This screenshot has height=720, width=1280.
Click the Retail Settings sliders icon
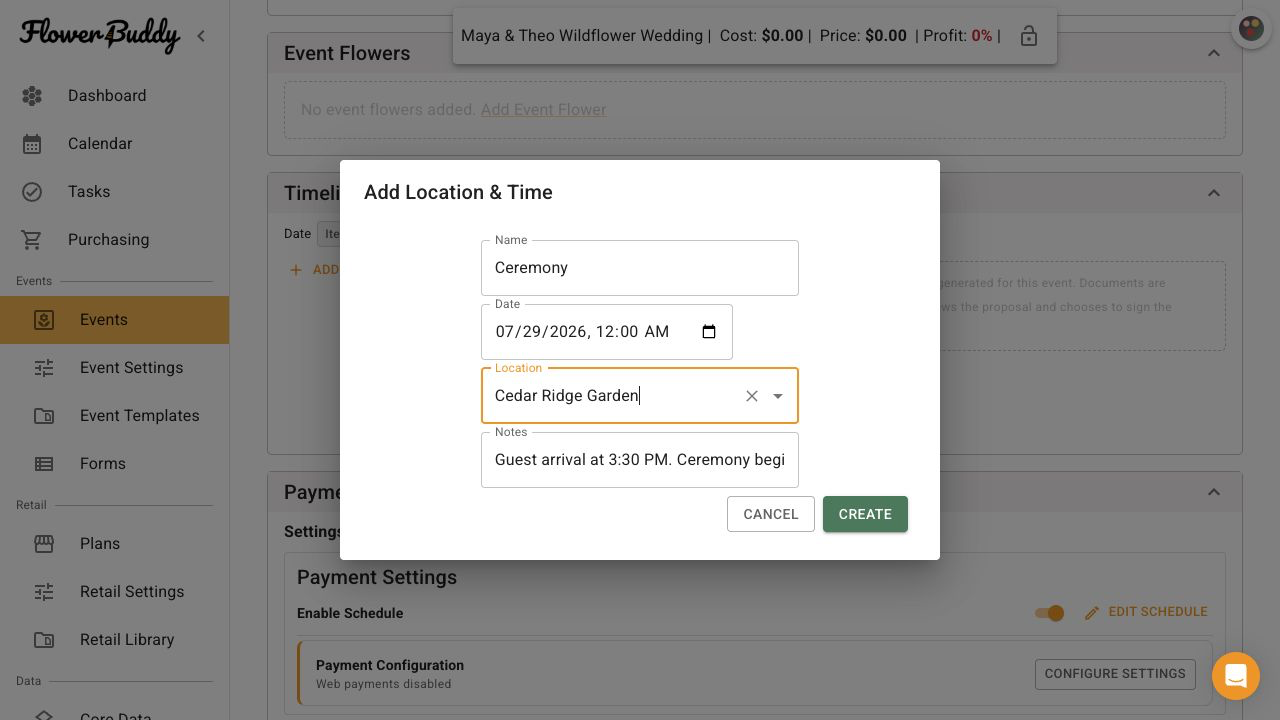(44, 592)
